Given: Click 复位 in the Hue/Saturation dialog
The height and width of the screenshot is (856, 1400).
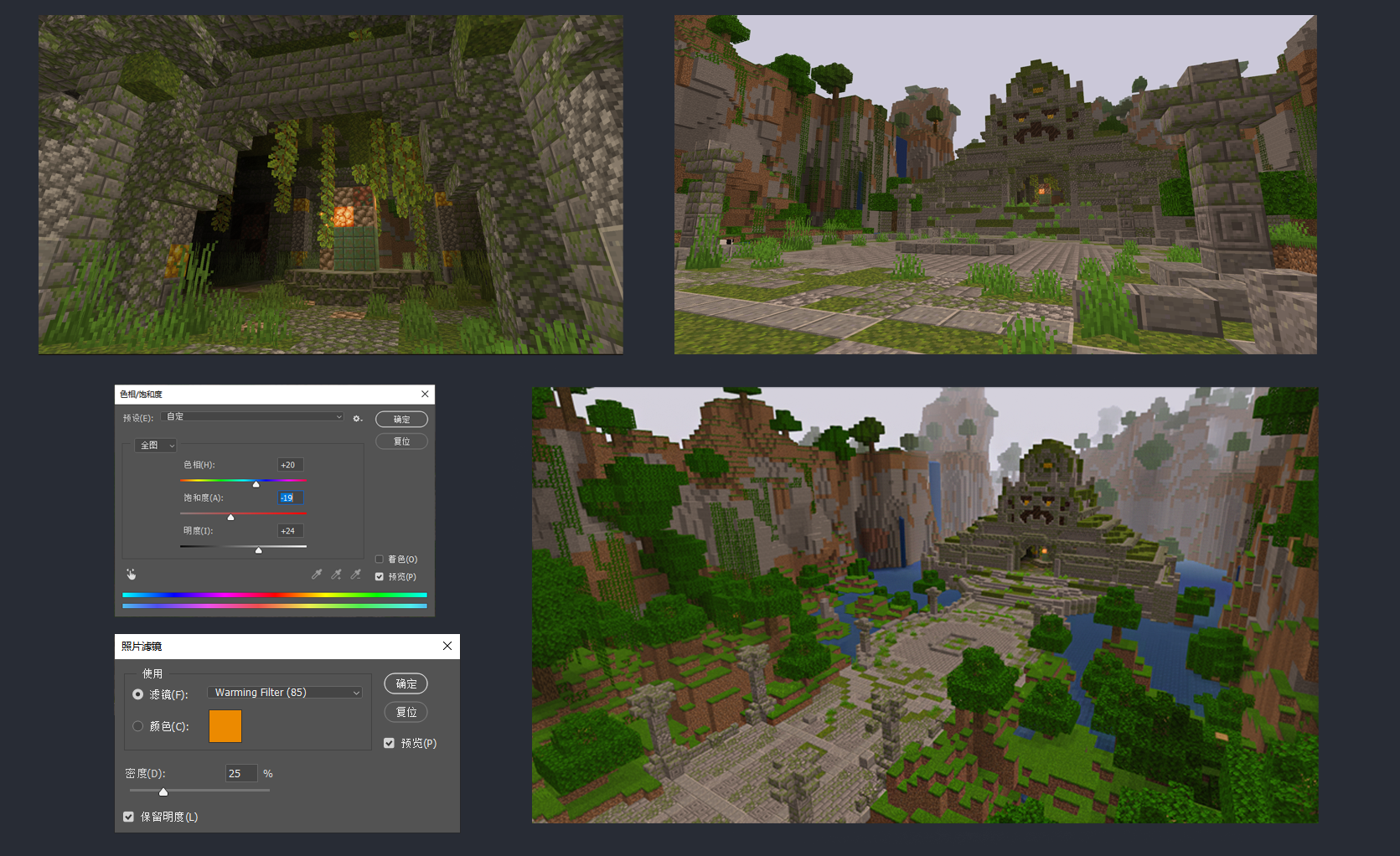Looking at the screenshot, I should (x=401, y=441).
